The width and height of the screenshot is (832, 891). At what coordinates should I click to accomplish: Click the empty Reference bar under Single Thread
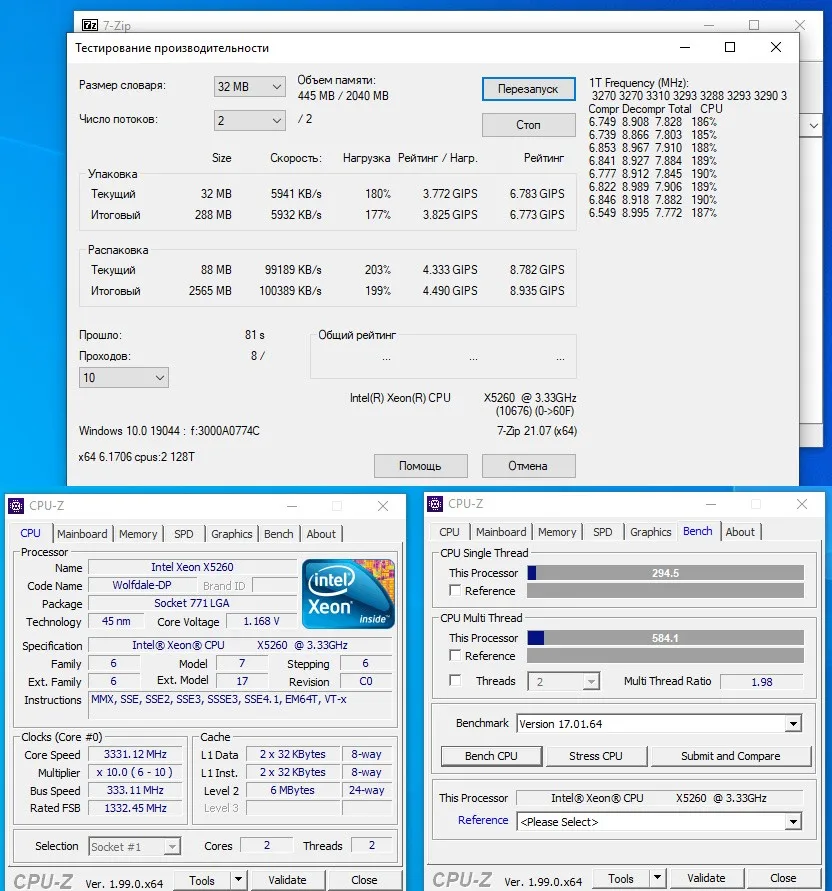click(665, 591)
